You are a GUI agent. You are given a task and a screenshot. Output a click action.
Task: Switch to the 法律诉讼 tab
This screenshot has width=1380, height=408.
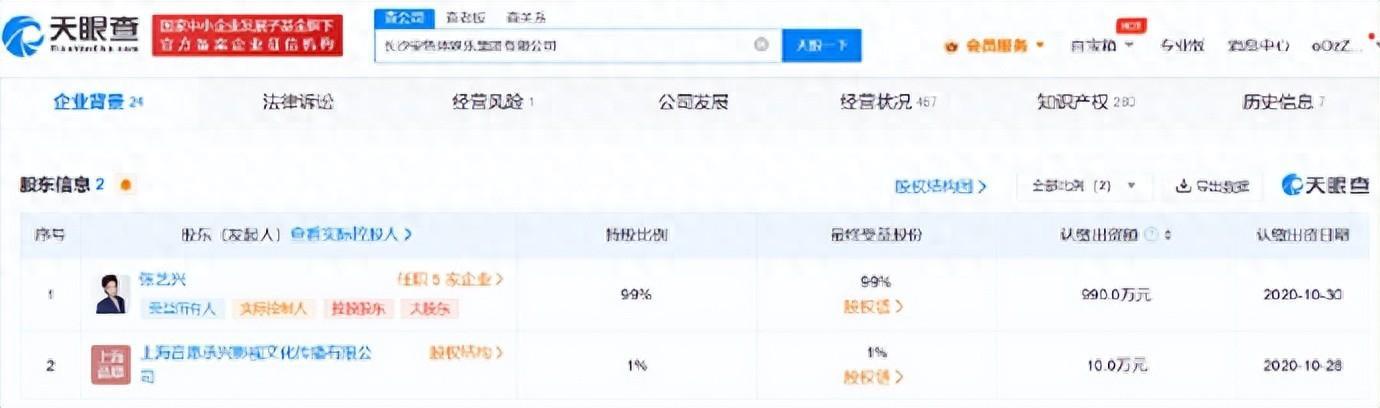297,102
